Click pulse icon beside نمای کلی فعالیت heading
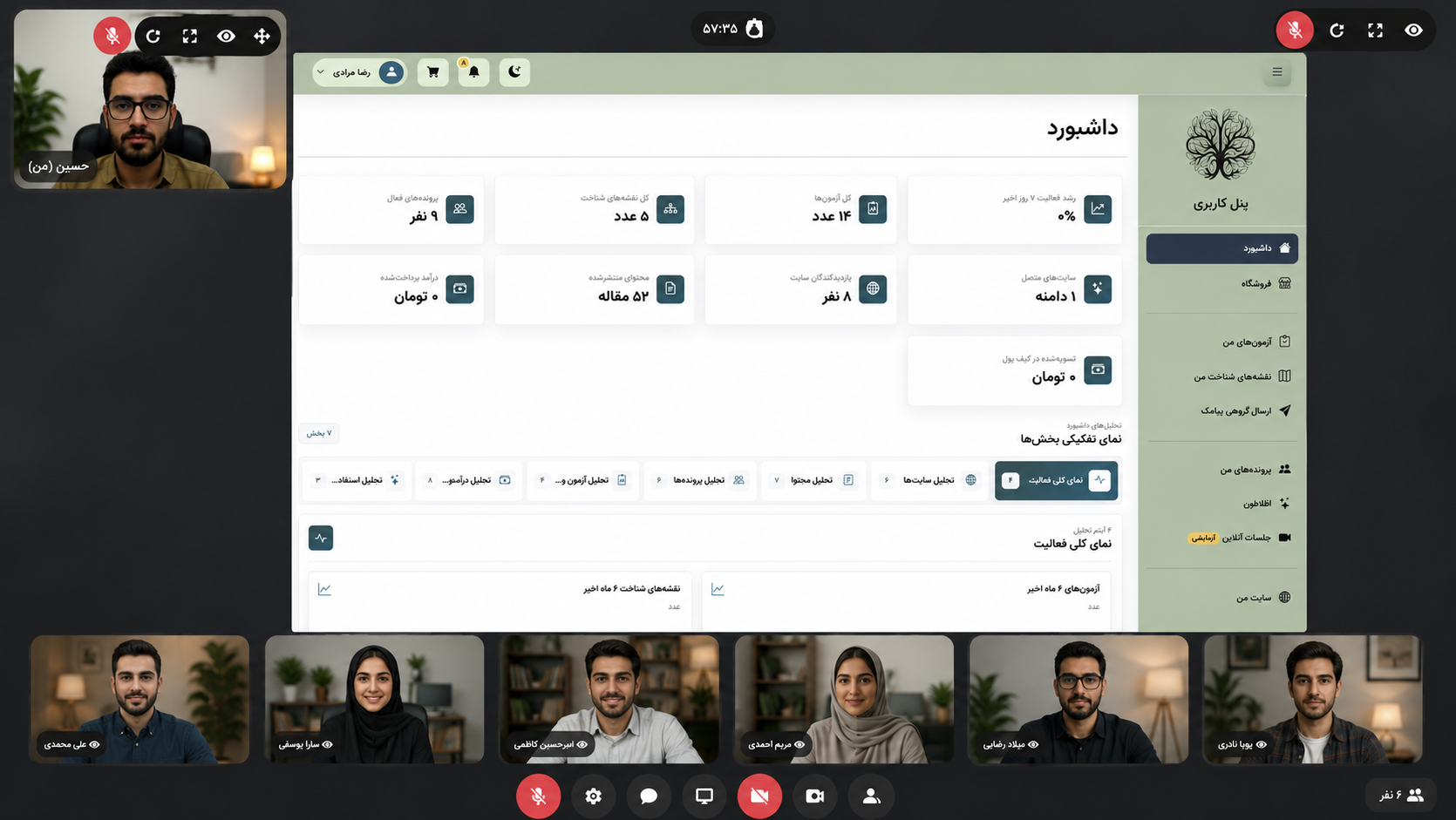 point(321,539)
